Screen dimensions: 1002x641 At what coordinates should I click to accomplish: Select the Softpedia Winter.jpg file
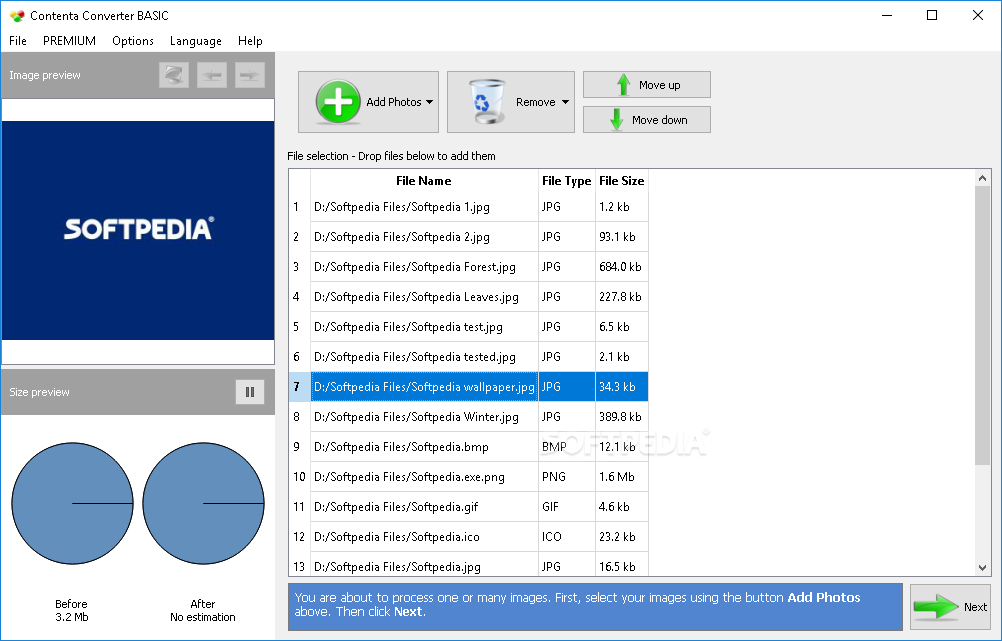pos(424,417)
